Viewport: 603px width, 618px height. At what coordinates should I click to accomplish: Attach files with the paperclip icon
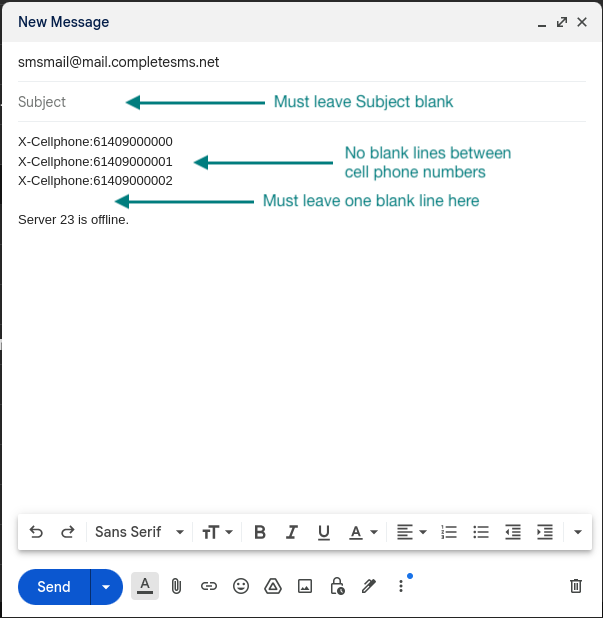tap(176, 586)
